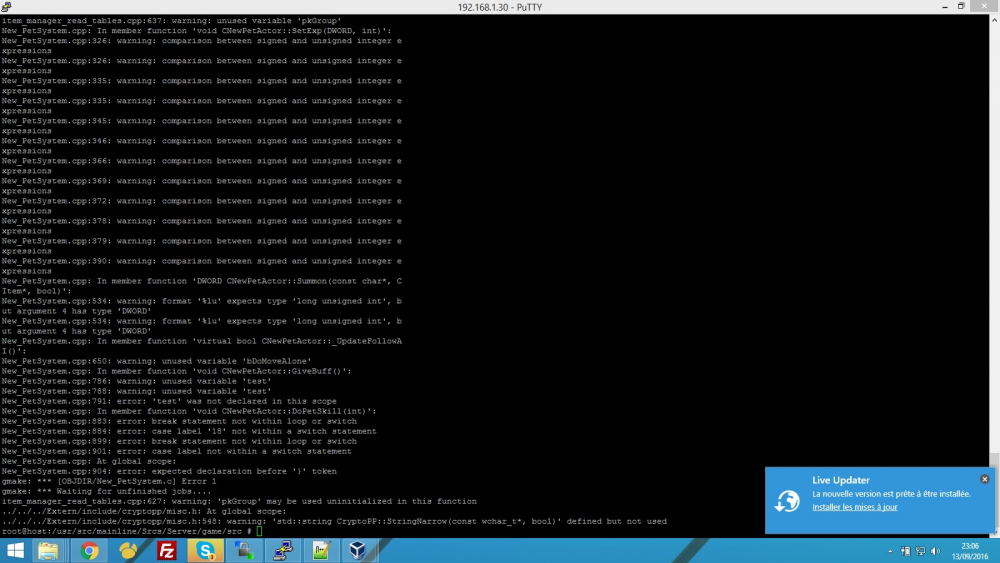Launch File Explorer from the taskbar
Screen dimensions: 1000x563
click(x=48, y=550)
